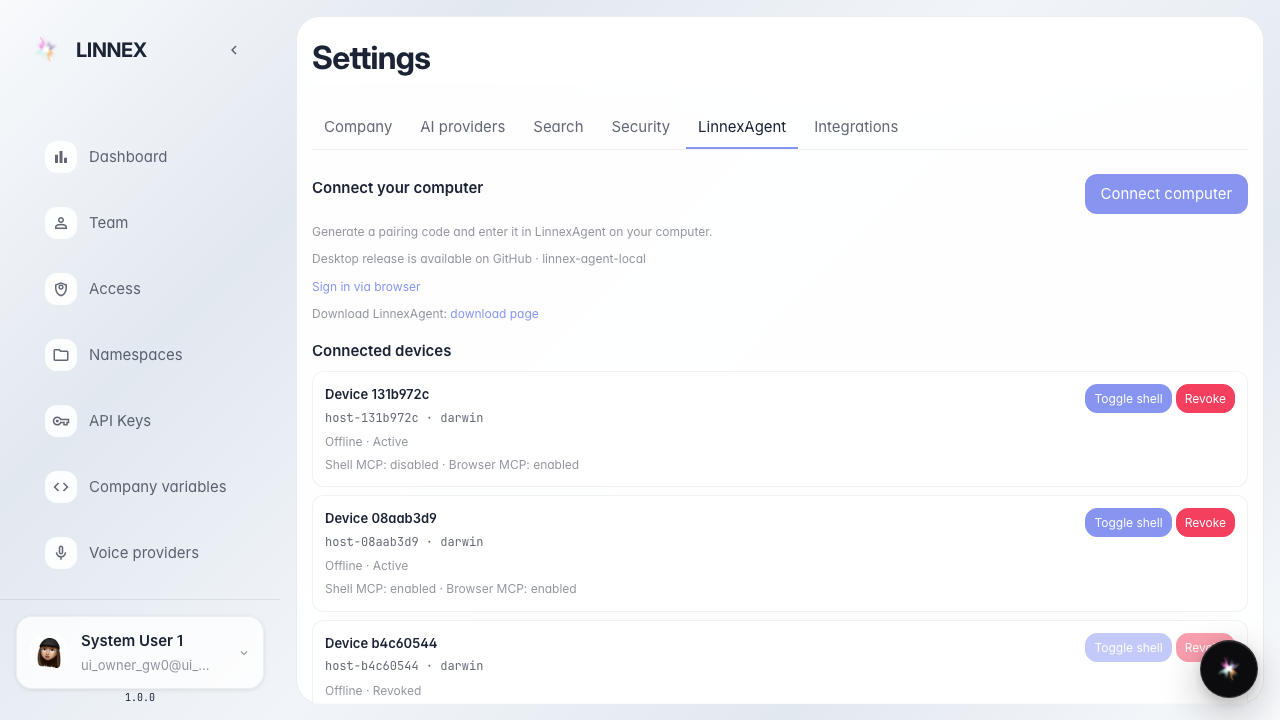
Task: Open Voice providers microphone icon
Action: (x=61, y=553)
